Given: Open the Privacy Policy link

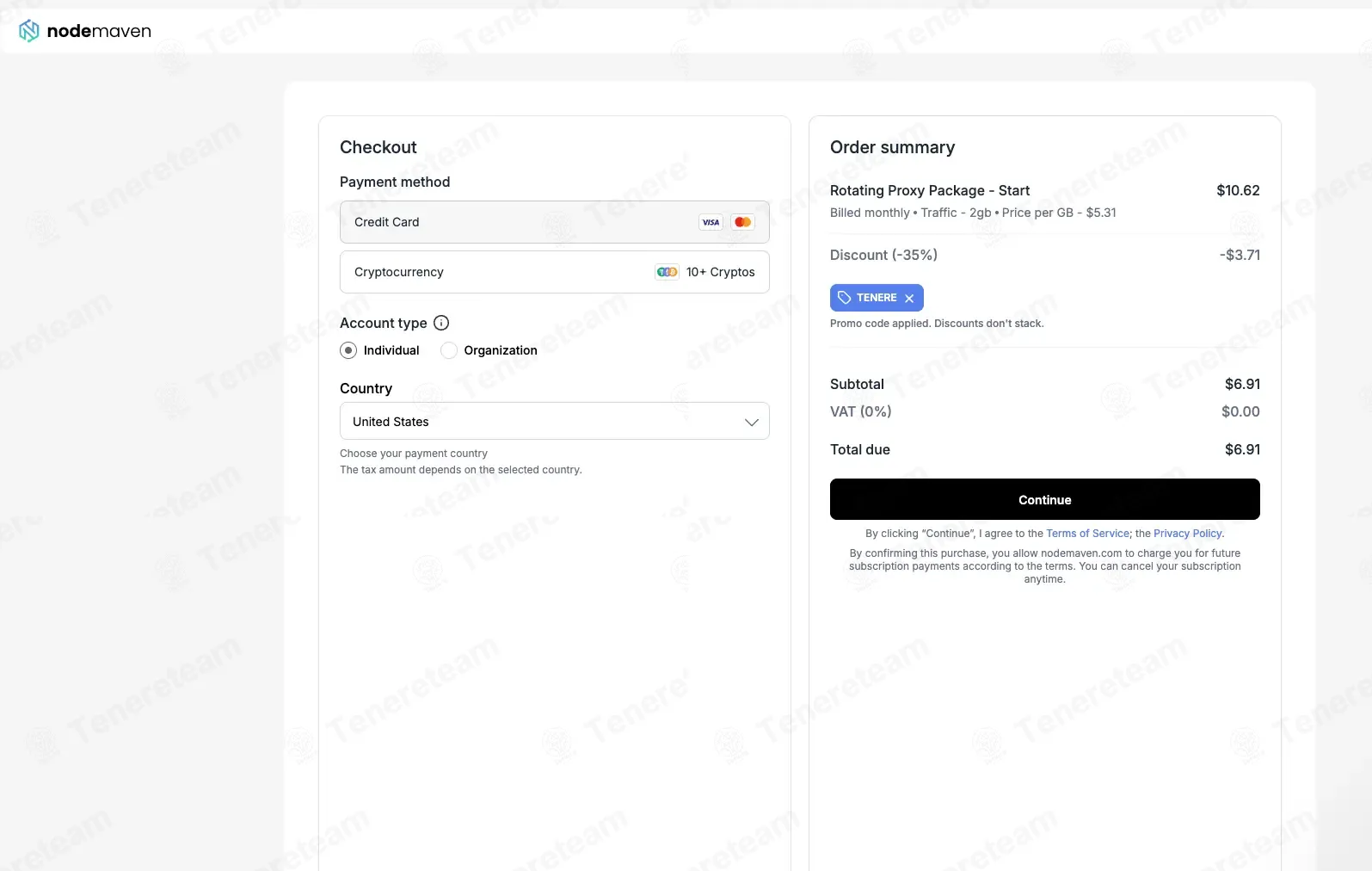Looking at the screenshot, I should pos(1188,534).
